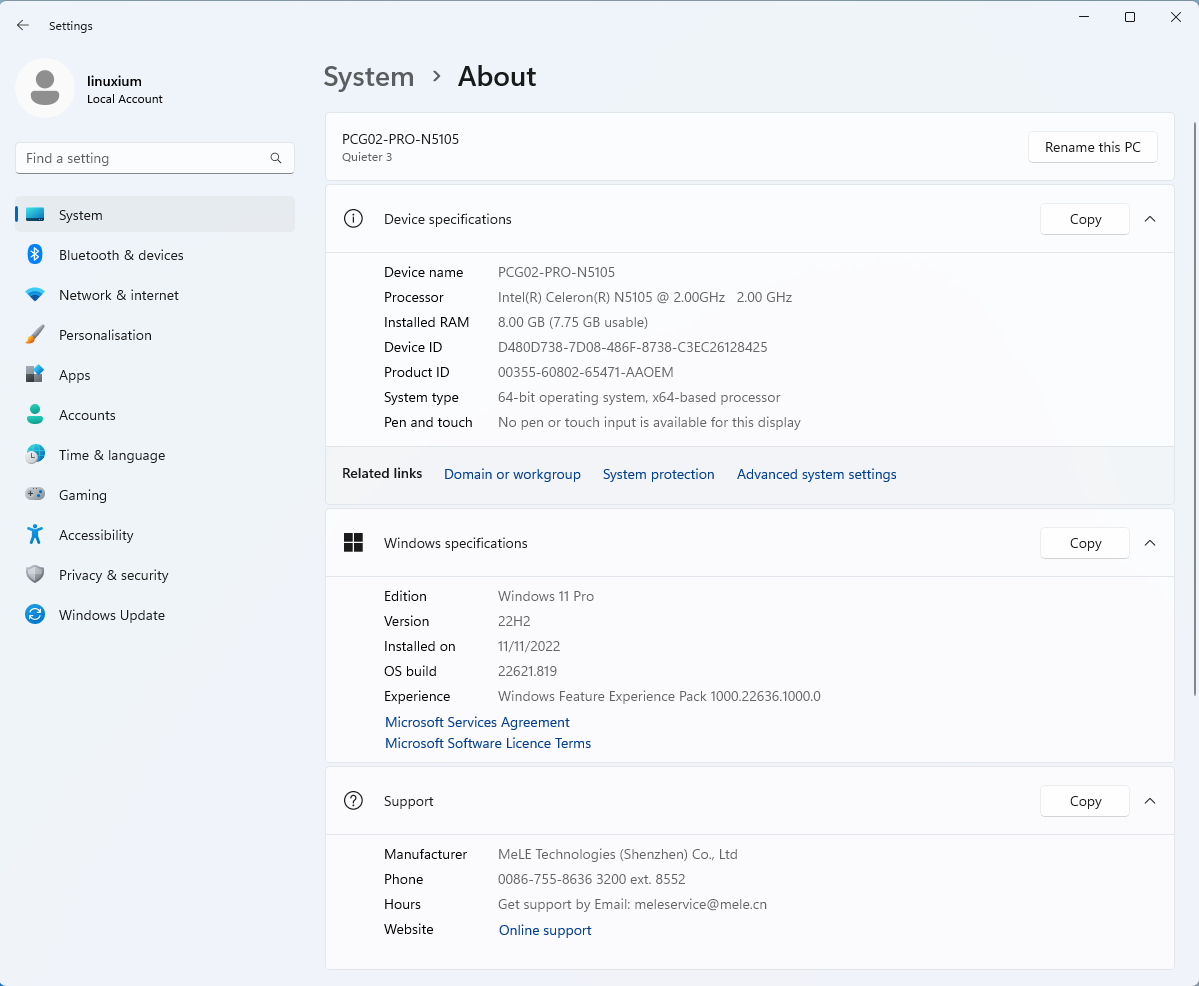Focus the Find a setting search box
The width and height of the screenshot is (1199, 986).
pyautogui.click(x=154, y=158)
